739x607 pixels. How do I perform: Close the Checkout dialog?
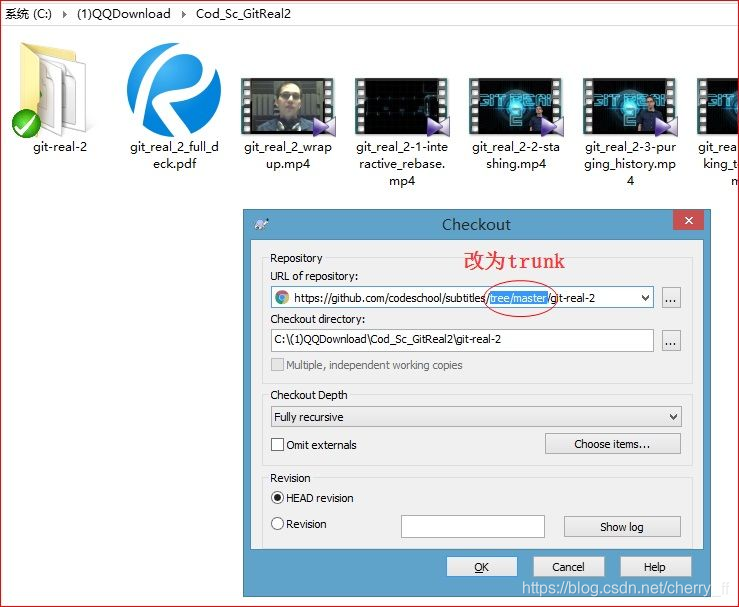pos(689,220)
